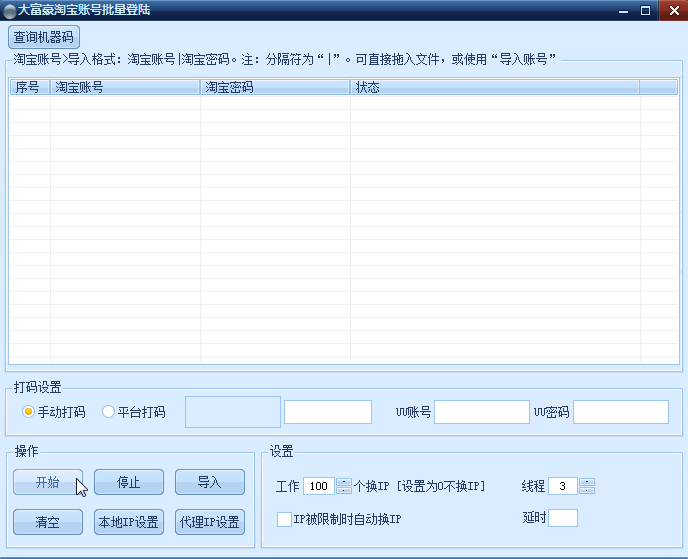This screenshot has height=559, width=688.
Task: Start the batch login with 开始
Action: (x=48, y=482)
